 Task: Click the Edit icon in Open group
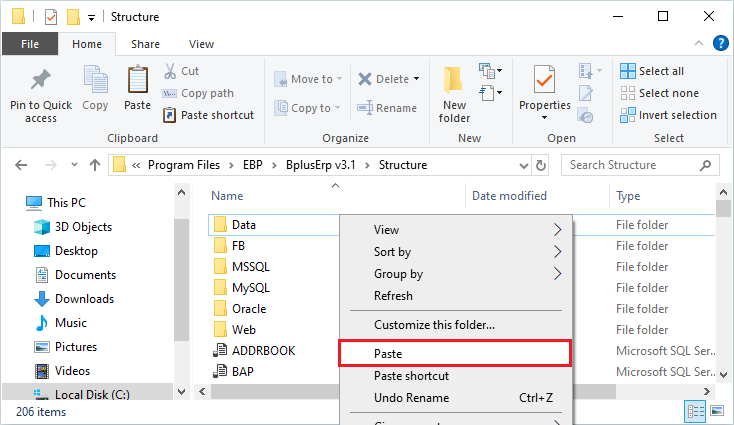coord(586,93)
